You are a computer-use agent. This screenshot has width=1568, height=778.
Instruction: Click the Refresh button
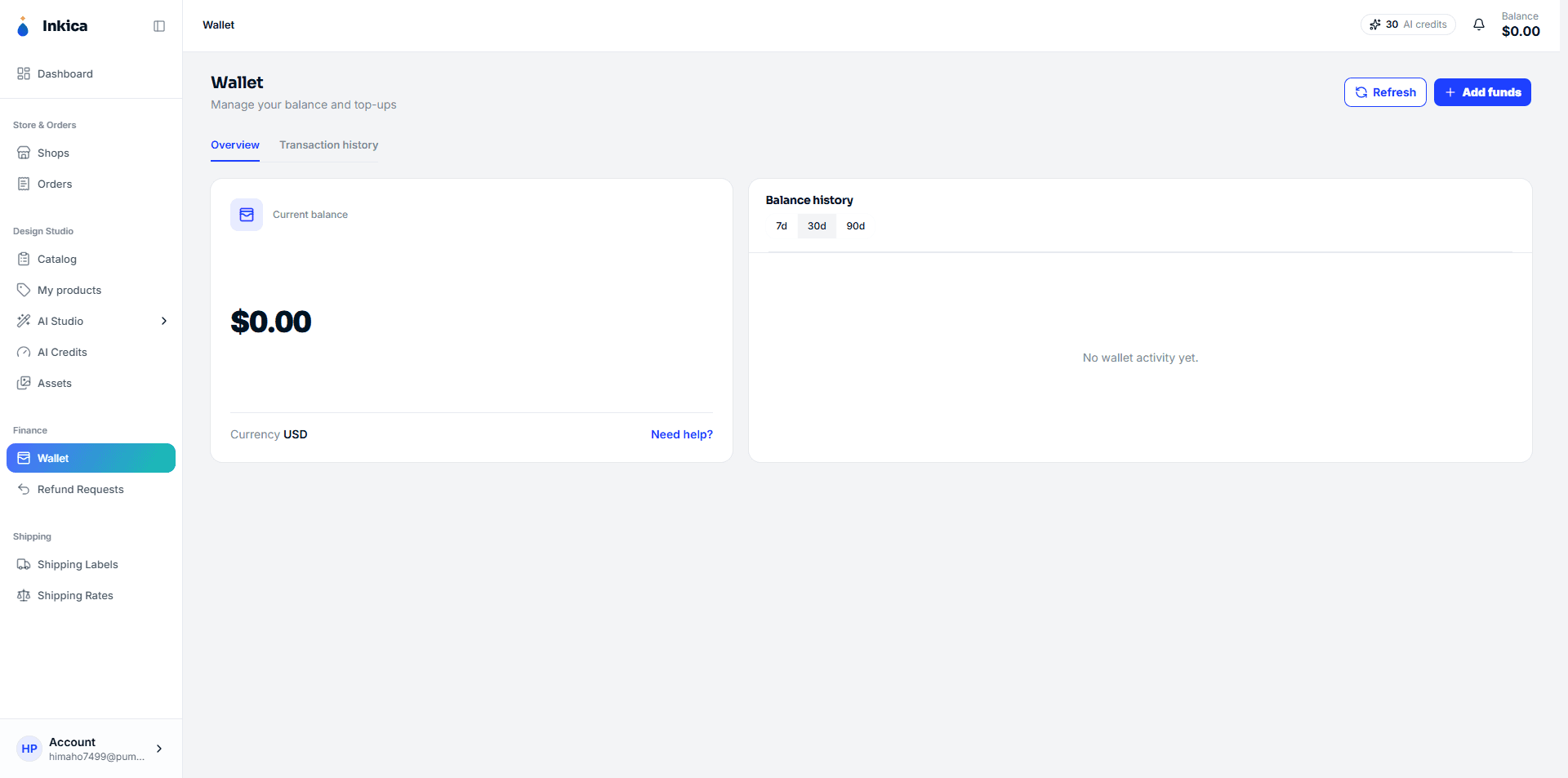(1385, 92)
